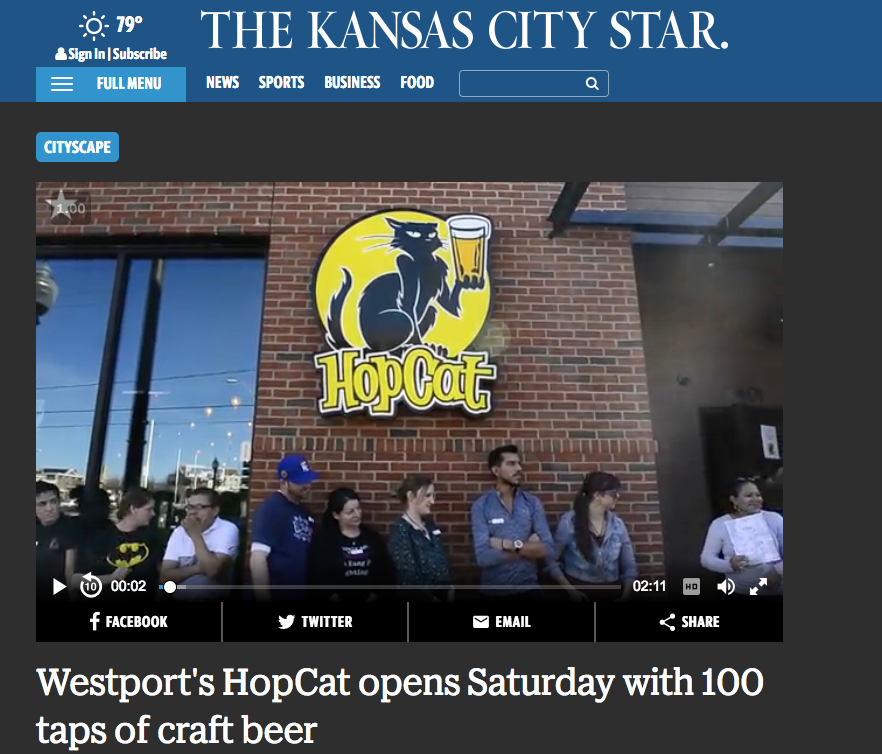882x754 pixels.
Task: Mute the video volume
Action: (x=726, y=586)
